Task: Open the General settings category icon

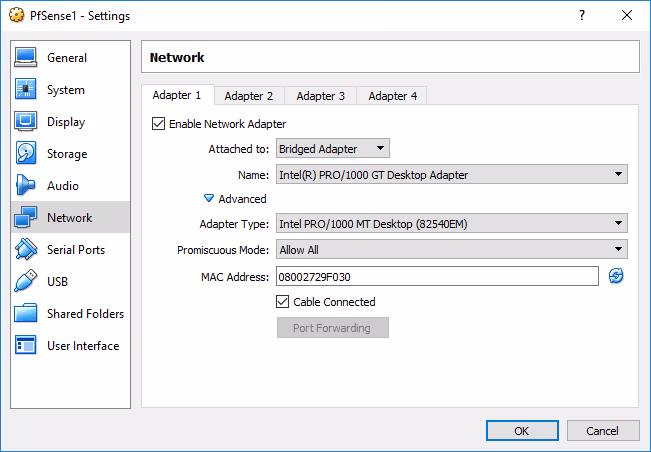Action: pyautogui.click(x=27, y=58)
